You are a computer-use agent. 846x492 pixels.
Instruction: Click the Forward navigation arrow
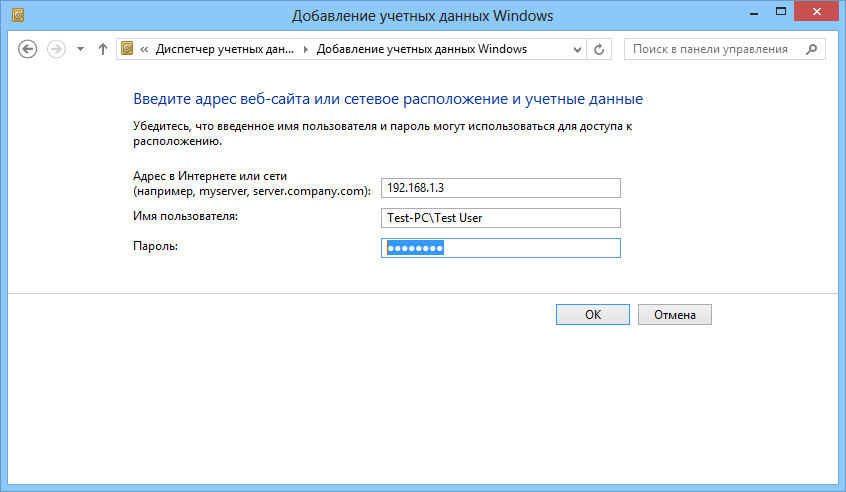(56, 49)
